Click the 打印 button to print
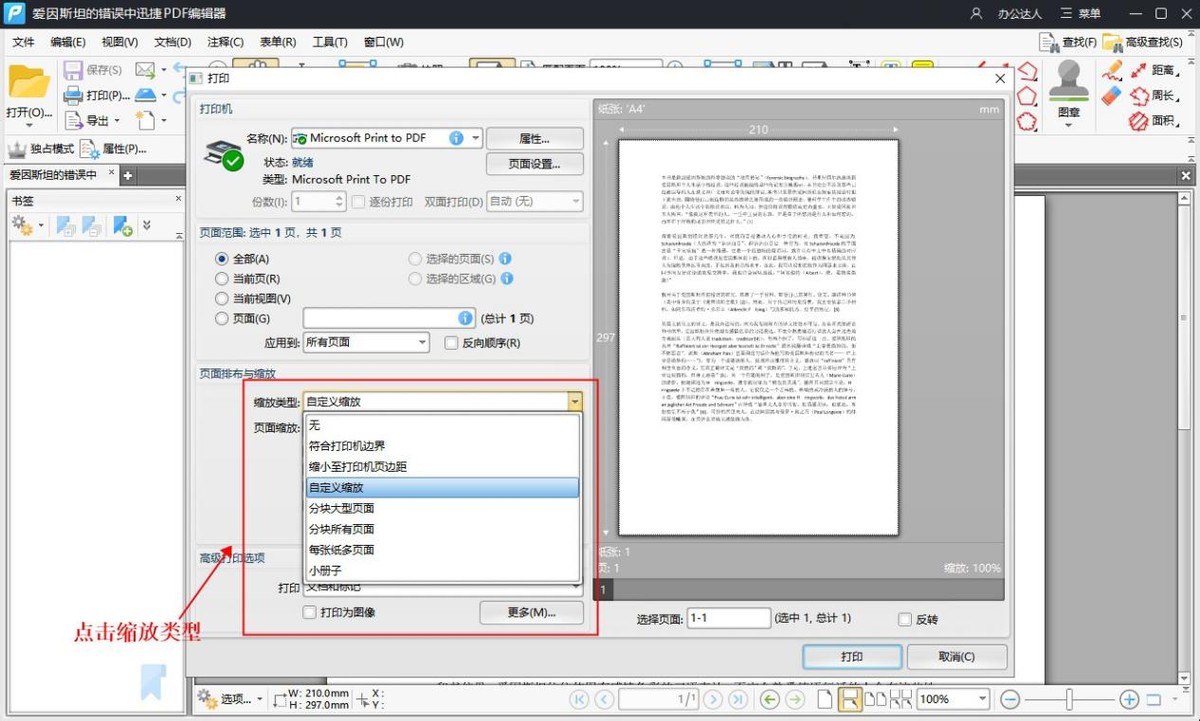 (x=851, y=657)
